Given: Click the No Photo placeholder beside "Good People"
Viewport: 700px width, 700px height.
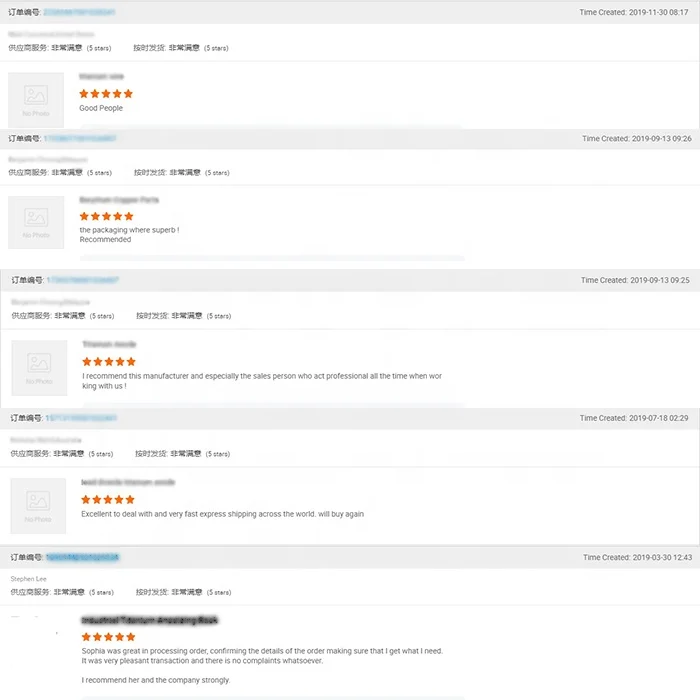Looking at the screenshot, I should (x=36, y=101).
